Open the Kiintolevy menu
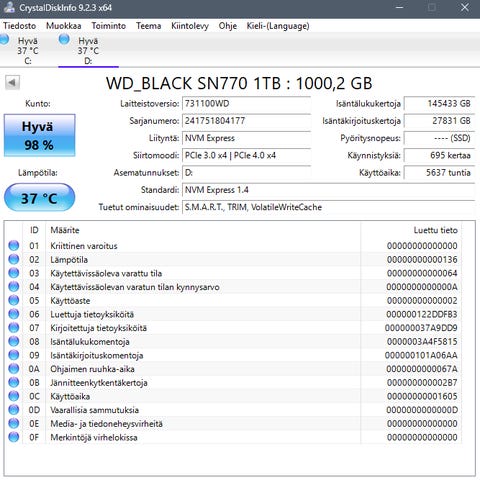480x480 pixels. [x=190, y=26]
